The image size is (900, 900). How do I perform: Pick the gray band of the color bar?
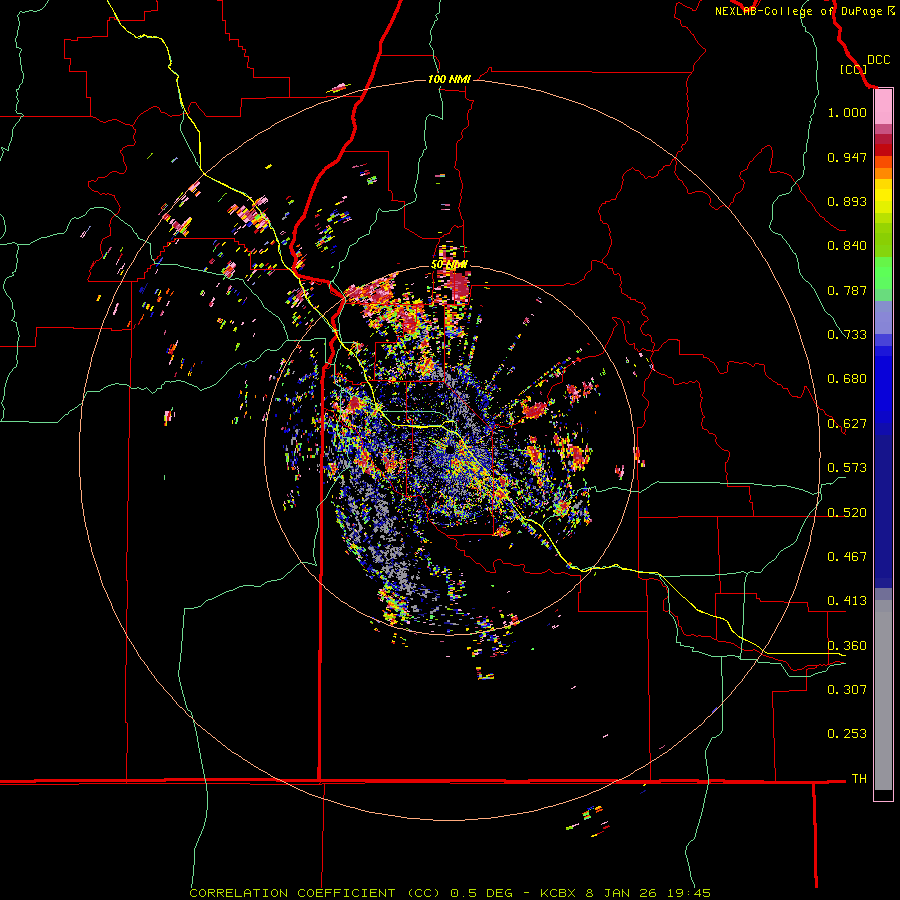[883, 695]
